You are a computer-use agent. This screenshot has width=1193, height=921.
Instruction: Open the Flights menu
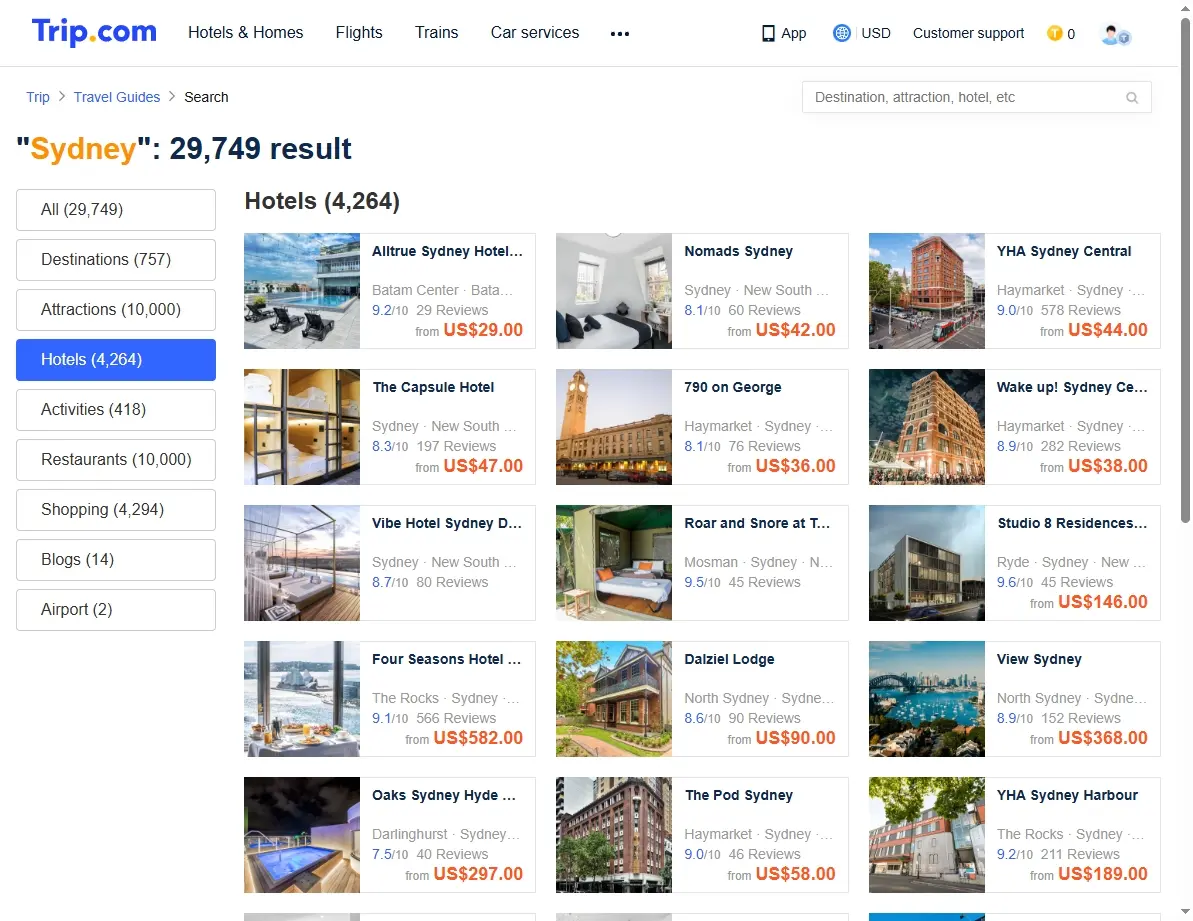359,33
